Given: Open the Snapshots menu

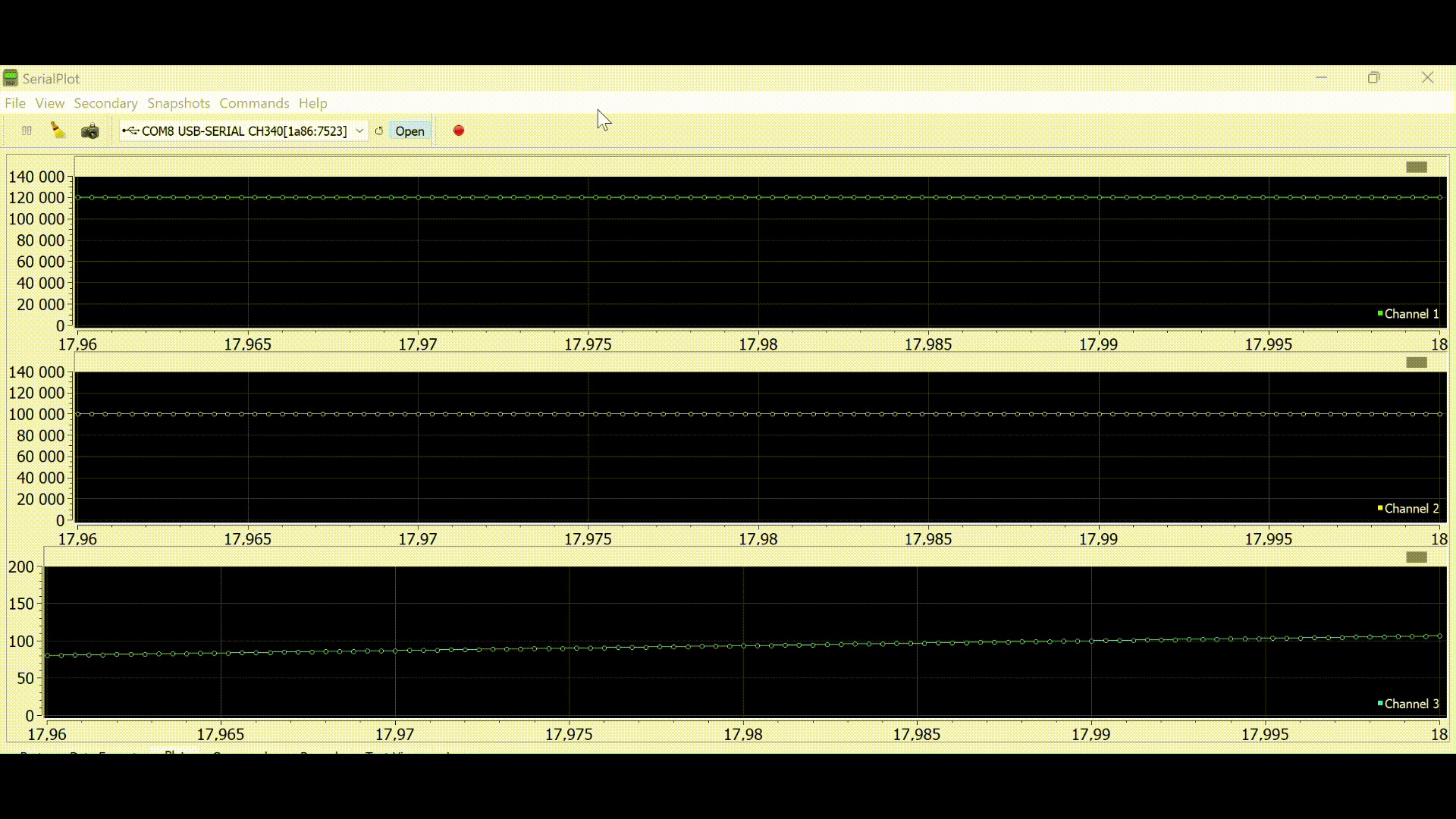Looking at the screenshot, I should pos(178,103).
